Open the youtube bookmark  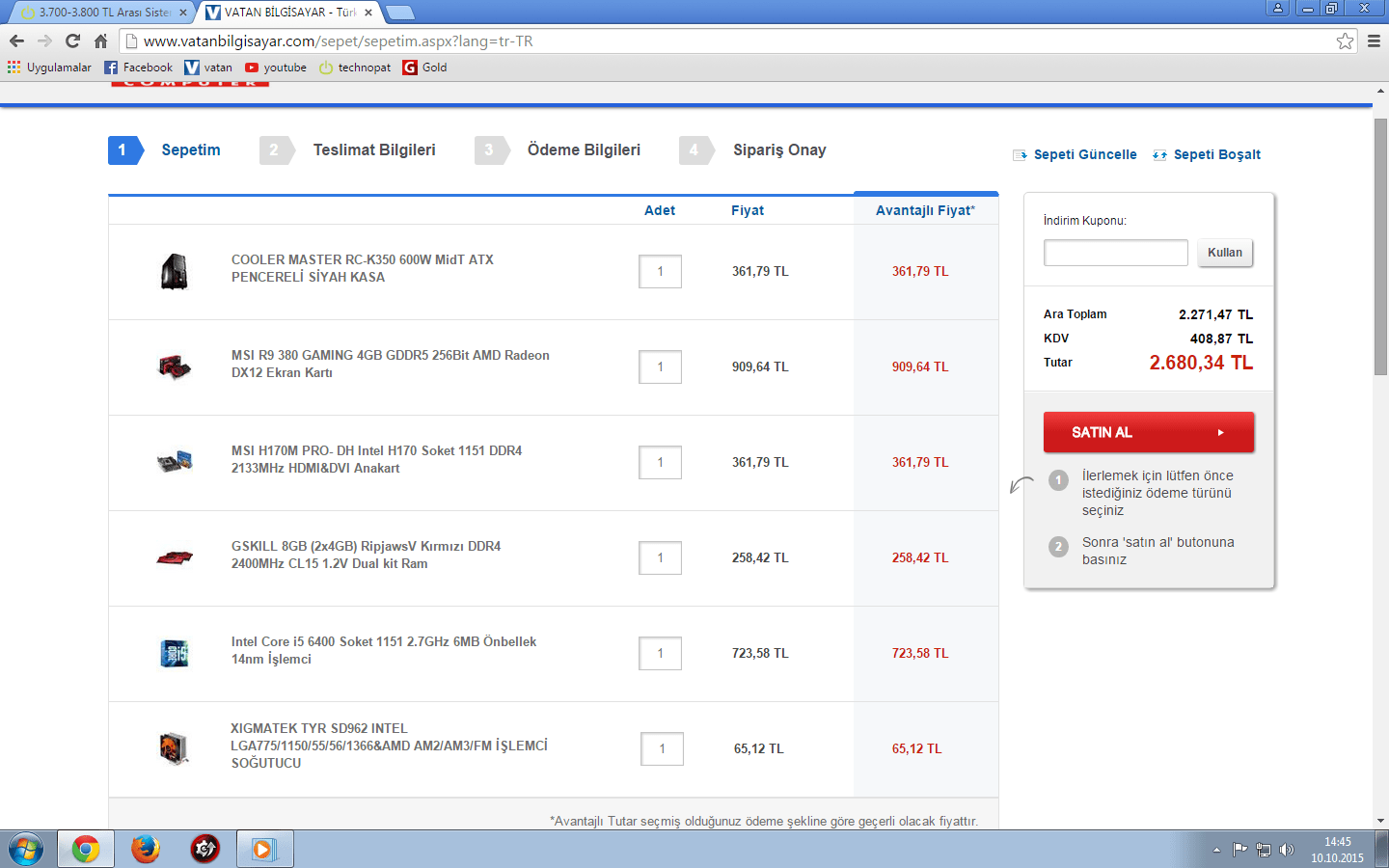276,68
